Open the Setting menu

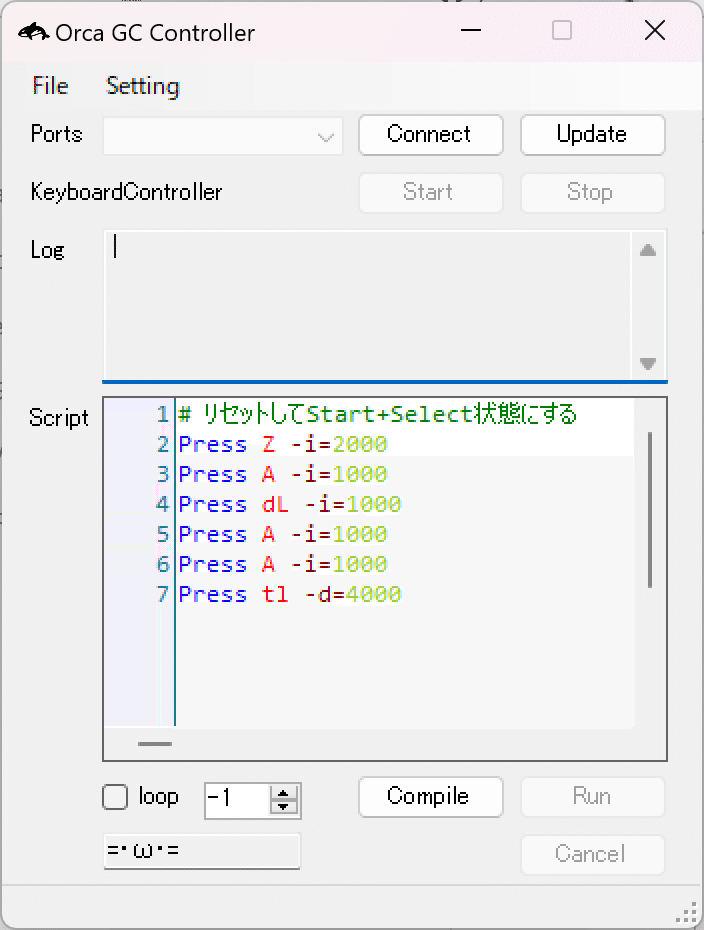click(x=142, y=86)
